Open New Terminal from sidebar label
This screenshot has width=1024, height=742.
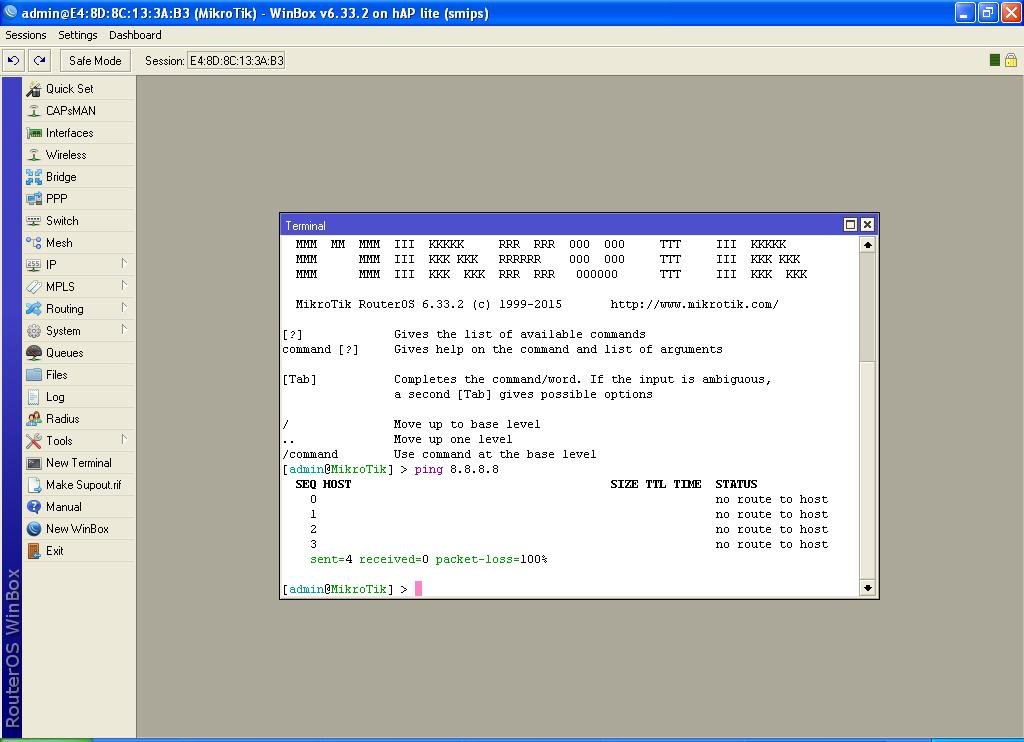(79, 463)
